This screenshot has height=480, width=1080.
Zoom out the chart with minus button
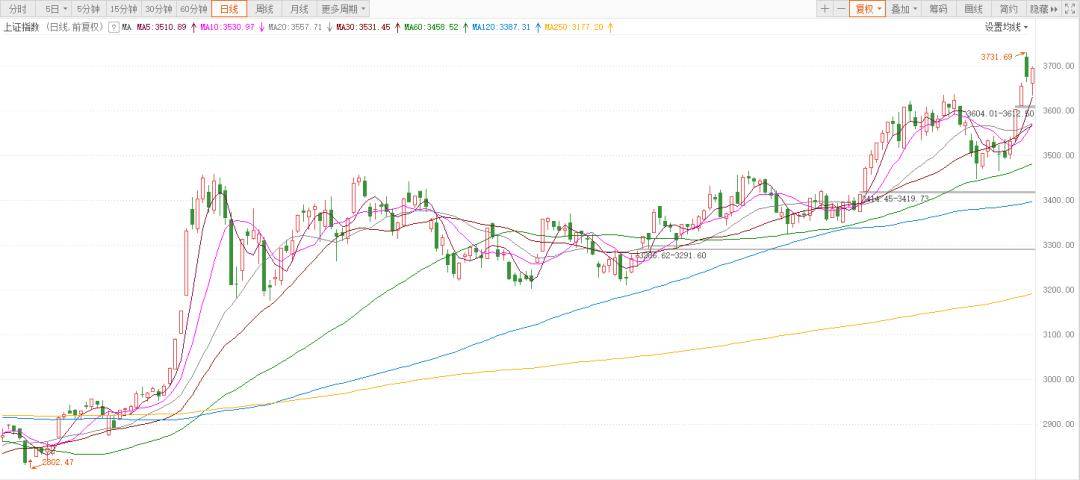point(840,9)
